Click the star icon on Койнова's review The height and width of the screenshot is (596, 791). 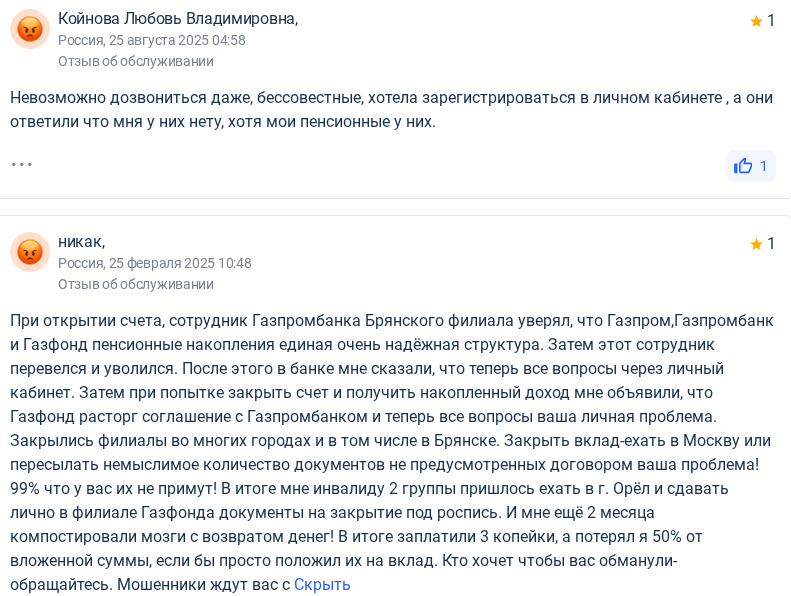point(756,21)
